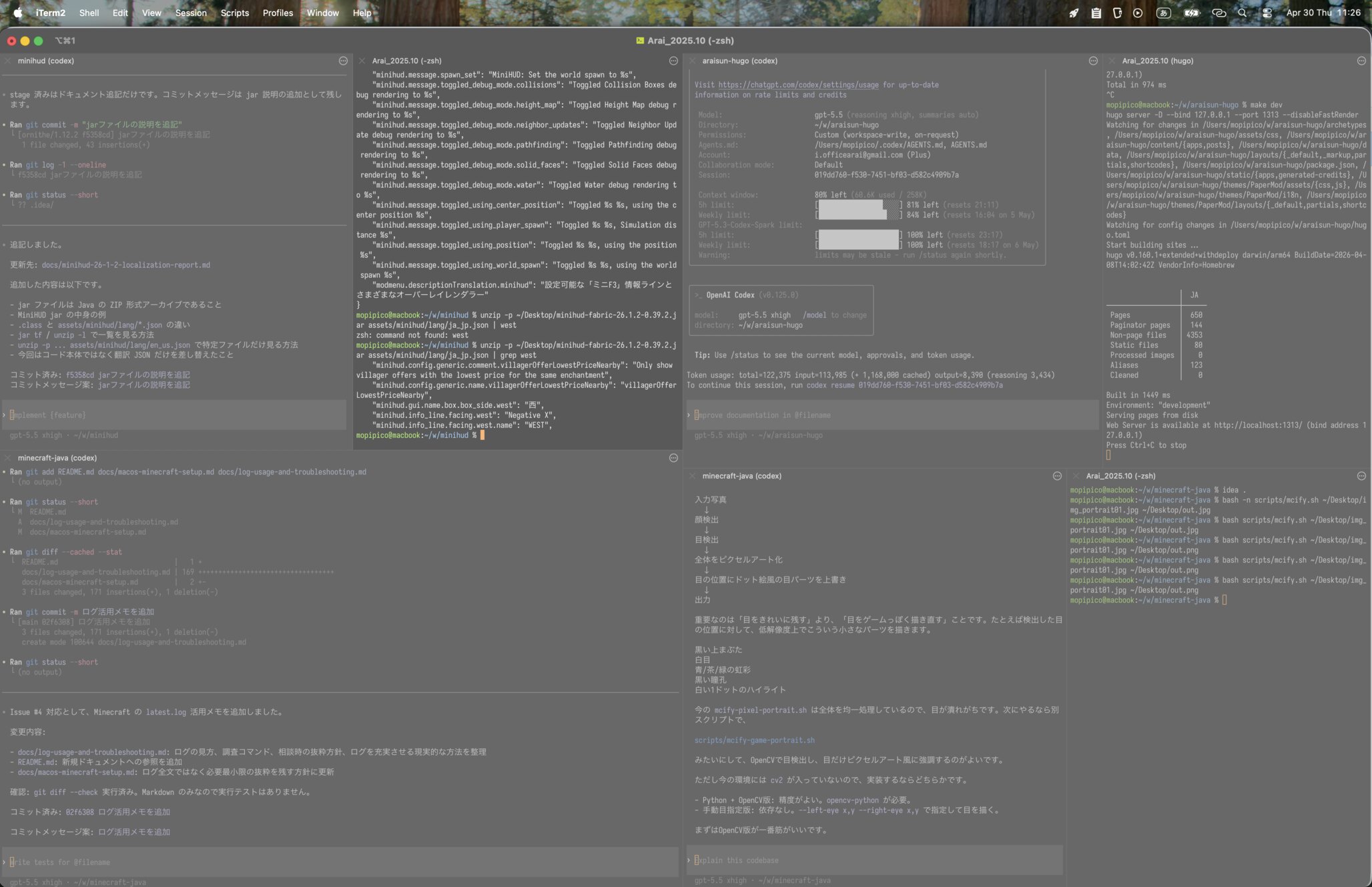
Task: Open menu icon of middle minecraft-java (codex) pane
Action: point(1057,476)
